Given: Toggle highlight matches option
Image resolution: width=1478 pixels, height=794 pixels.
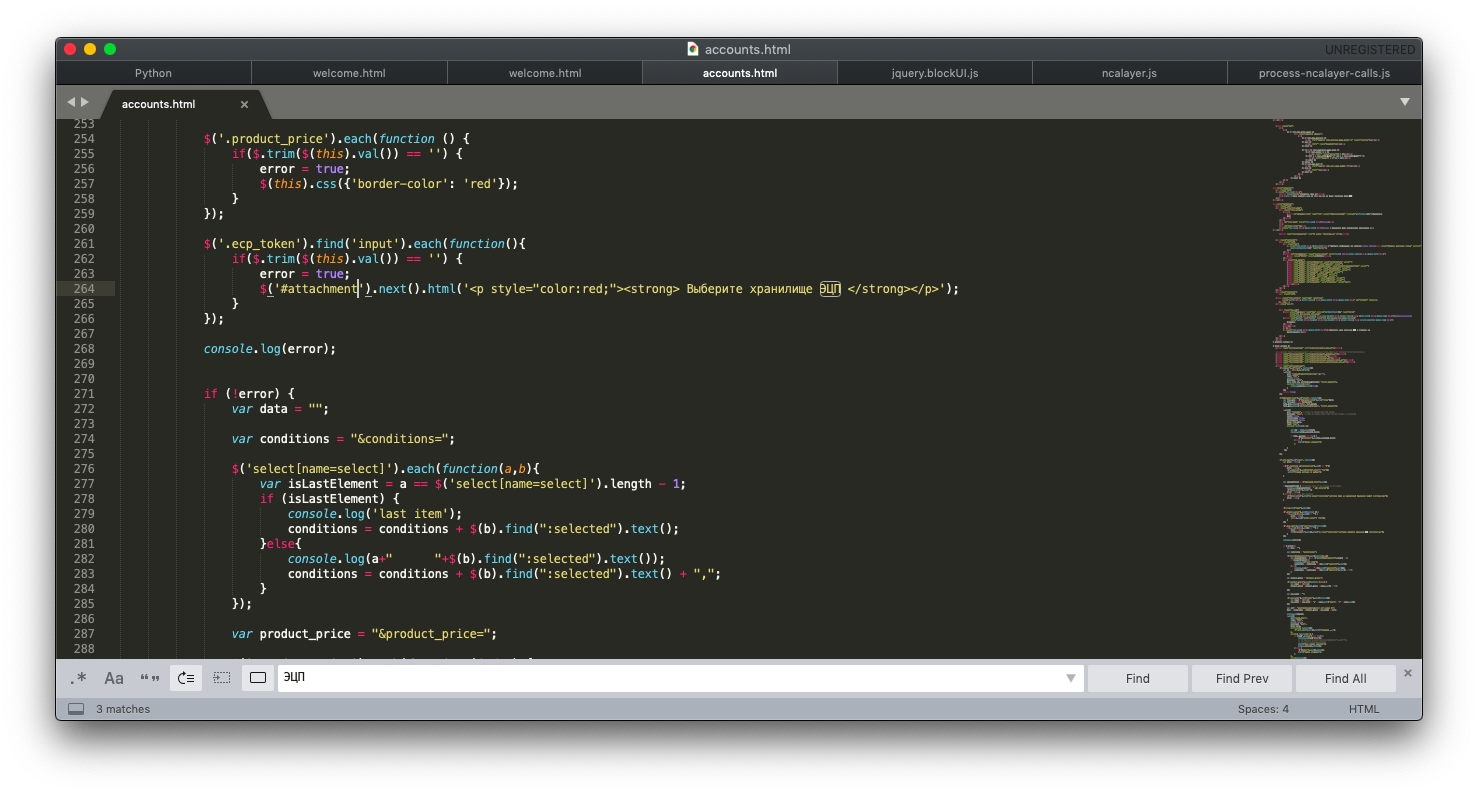Looking at the screenshot, I should click(258, 678).
